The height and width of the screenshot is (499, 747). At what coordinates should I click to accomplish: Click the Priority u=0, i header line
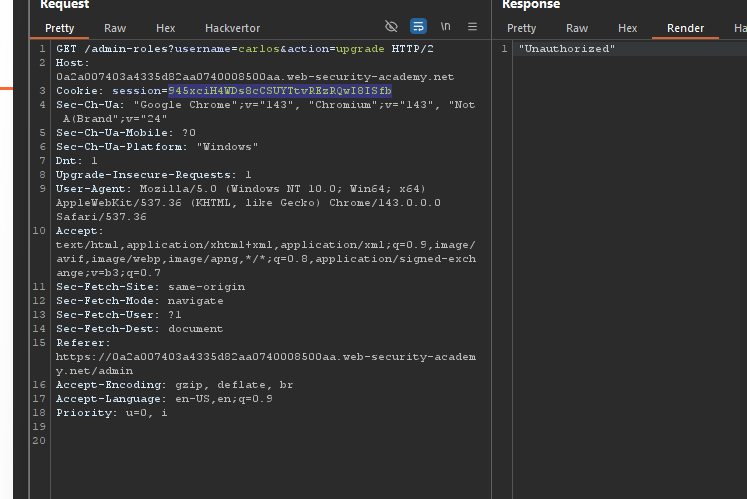coord(111,413)
